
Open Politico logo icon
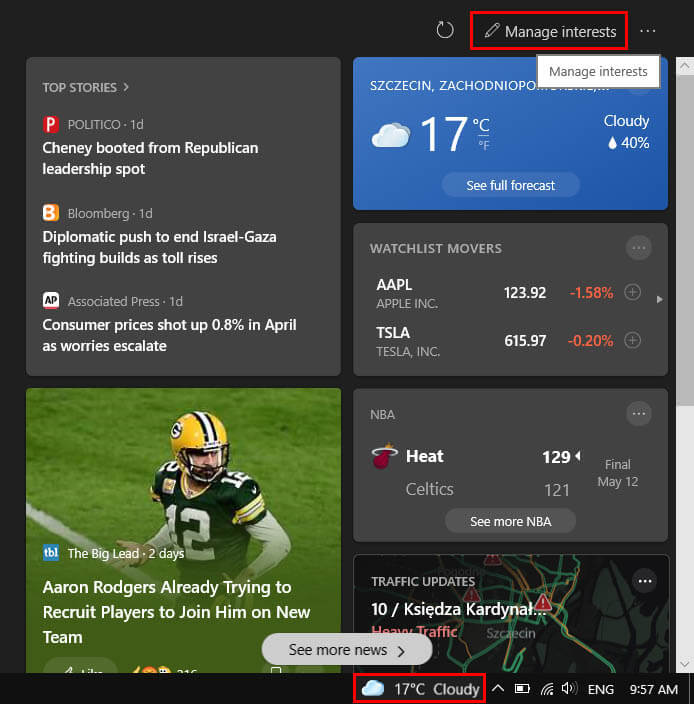pyautogui.click(x=51, y=124)
